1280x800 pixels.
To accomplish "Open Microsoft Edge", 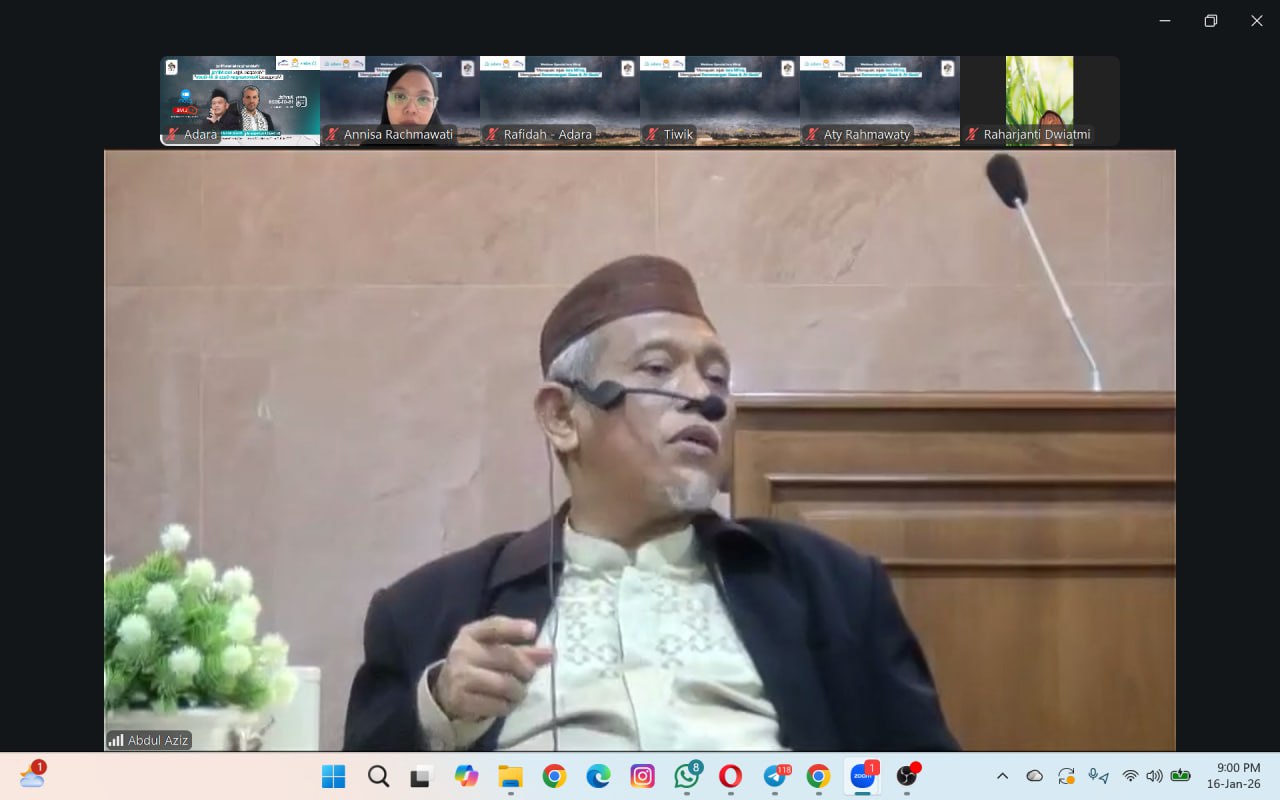I will [x=598, y=776].
